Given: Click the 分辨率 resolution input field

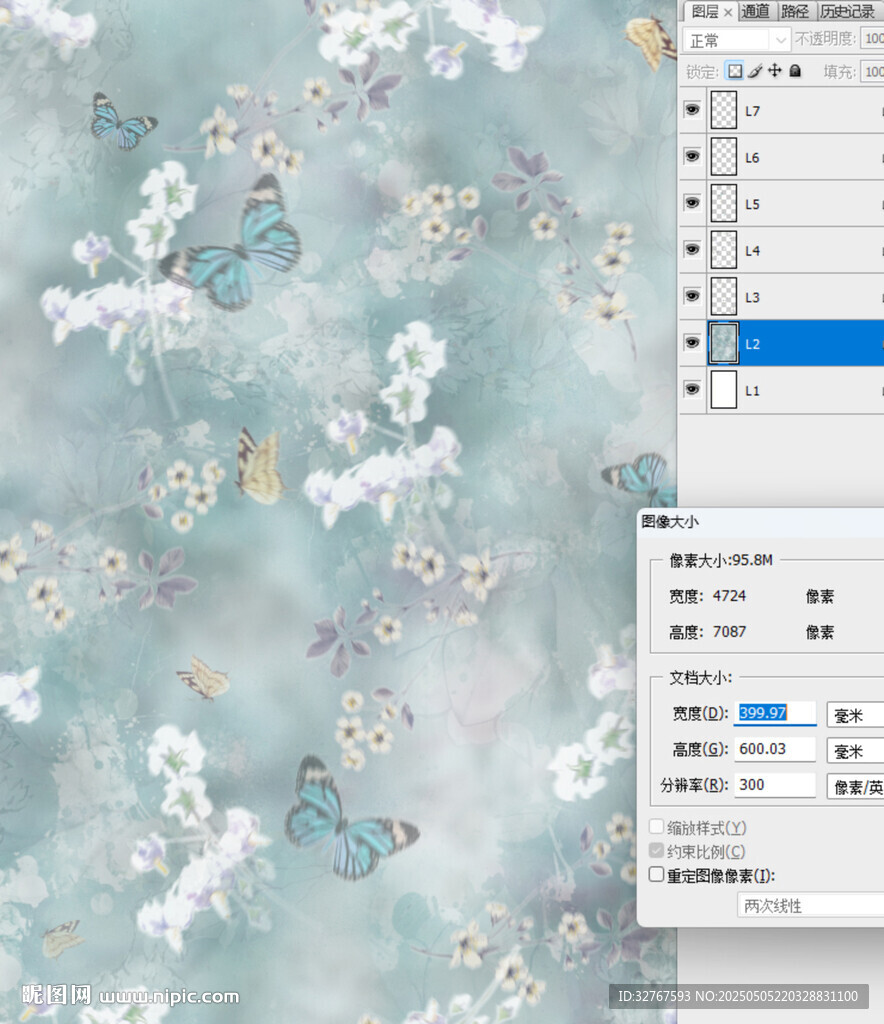Looking at the screenshot, I should click(775, 785).
